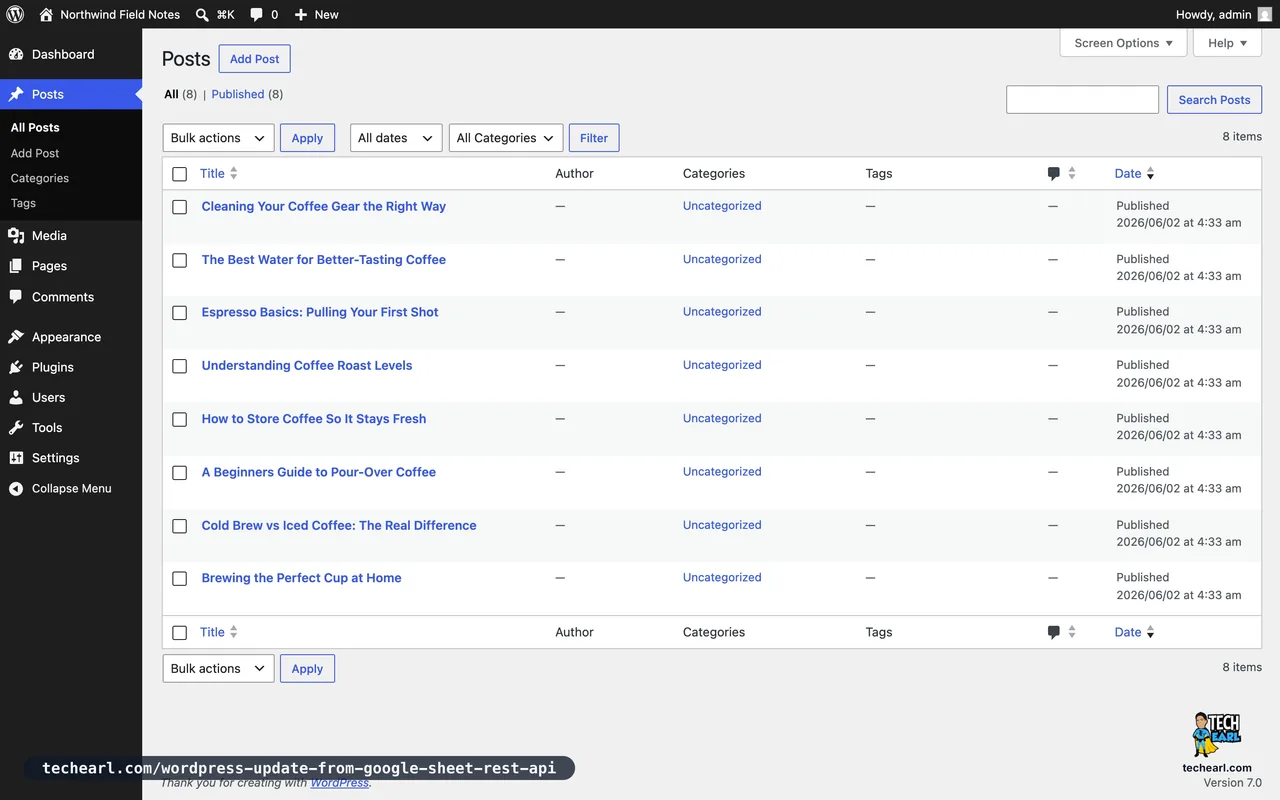Viewport: 1280px width, 800px height.
Task: Click the Collapse Menu arrow icon
Action: 16,489
